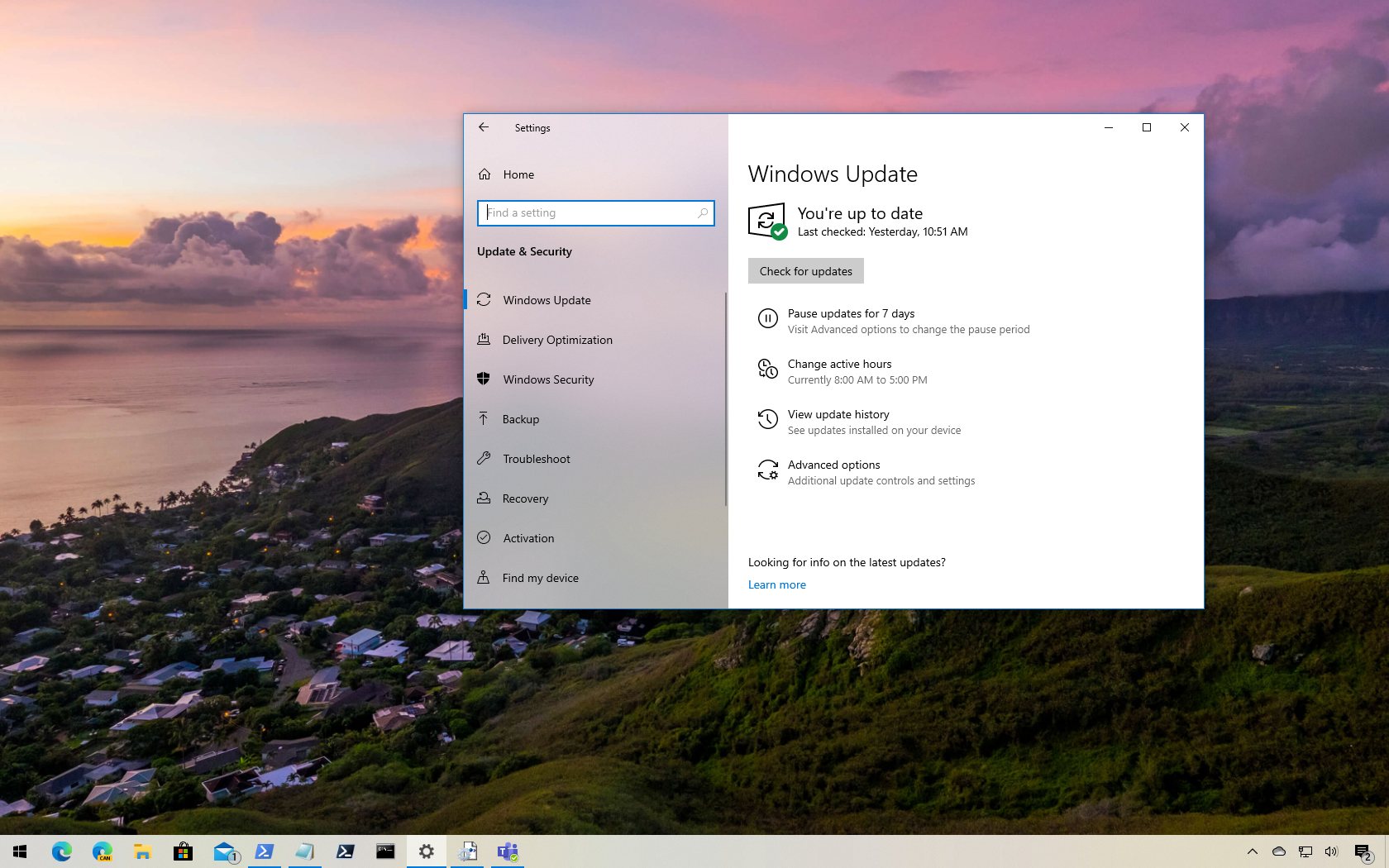Click the gear icon for Advanced options
This screenshot has width=1389, height=868.
click(768, 470)
